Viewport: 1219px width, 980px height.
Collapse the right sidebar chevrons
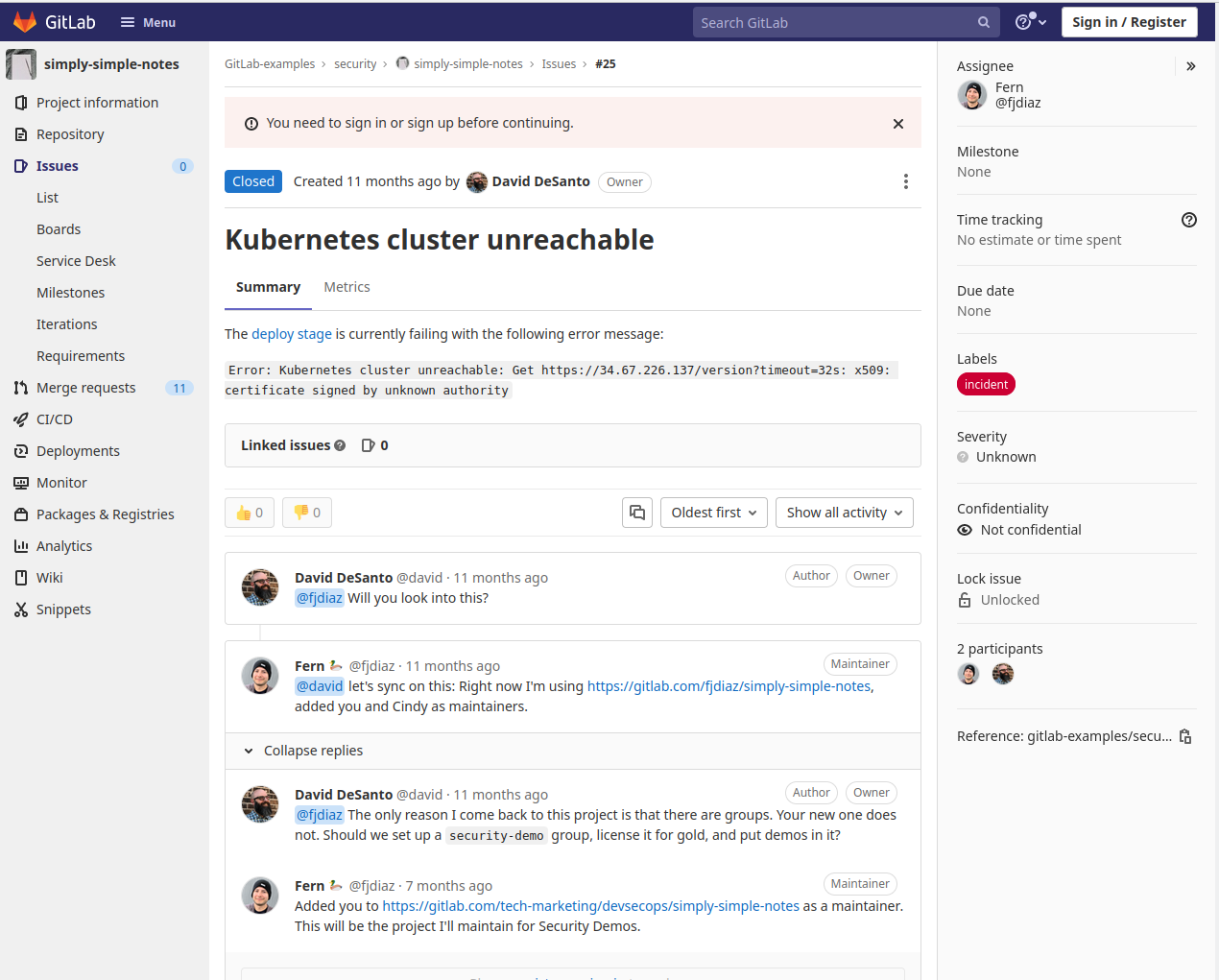1190,66
